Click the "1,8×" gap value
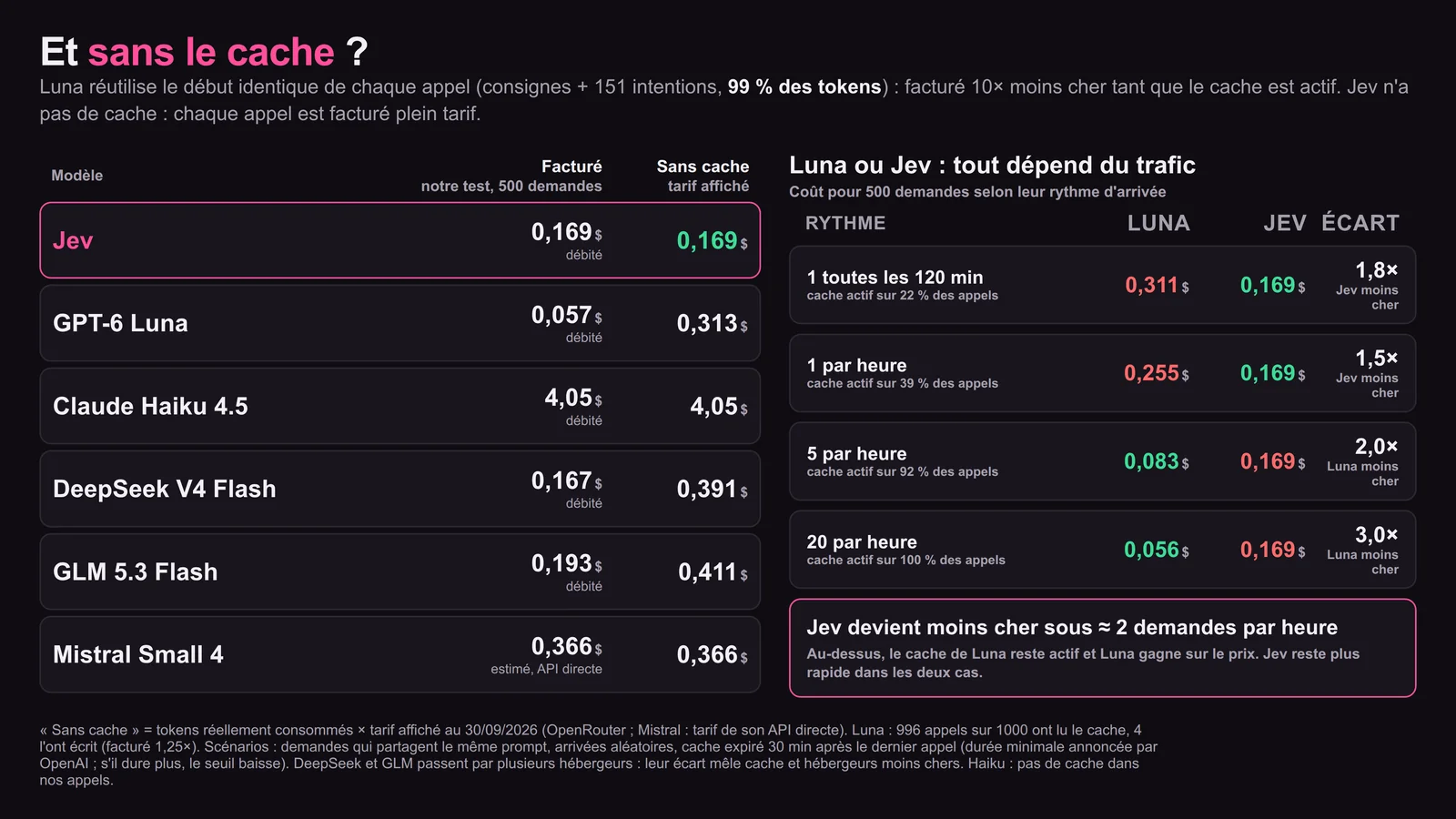 1376,270
